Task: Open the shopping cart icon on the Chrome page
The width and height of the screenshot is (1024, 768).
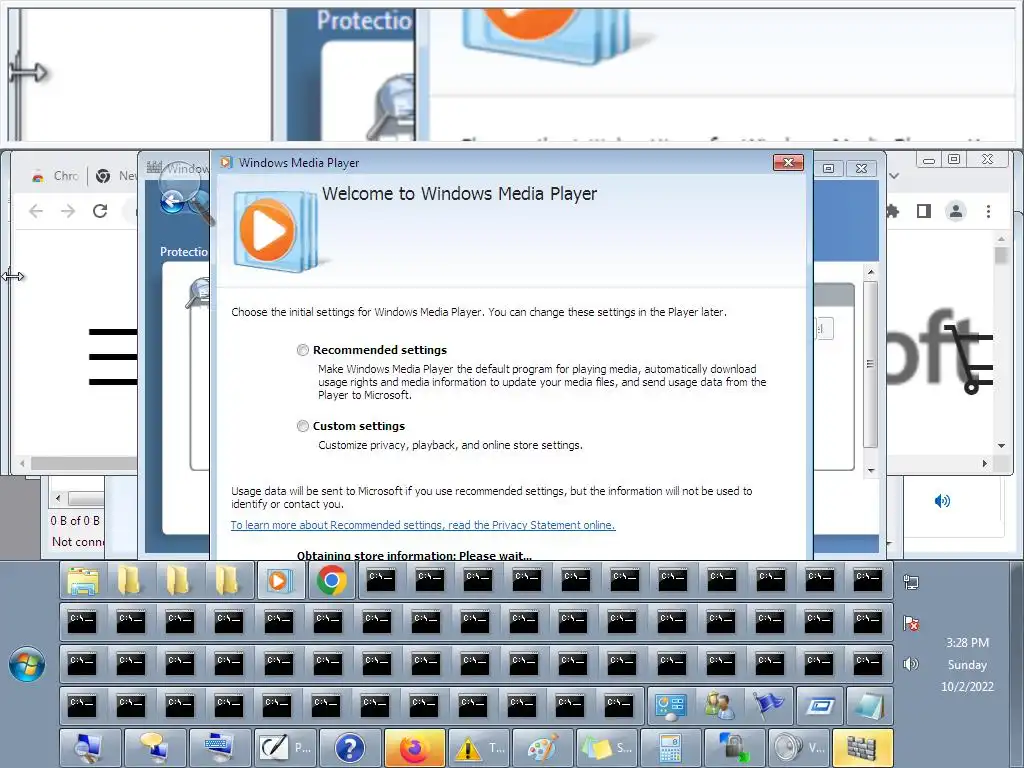Action: pyautogui.click(x=971, y=359)
